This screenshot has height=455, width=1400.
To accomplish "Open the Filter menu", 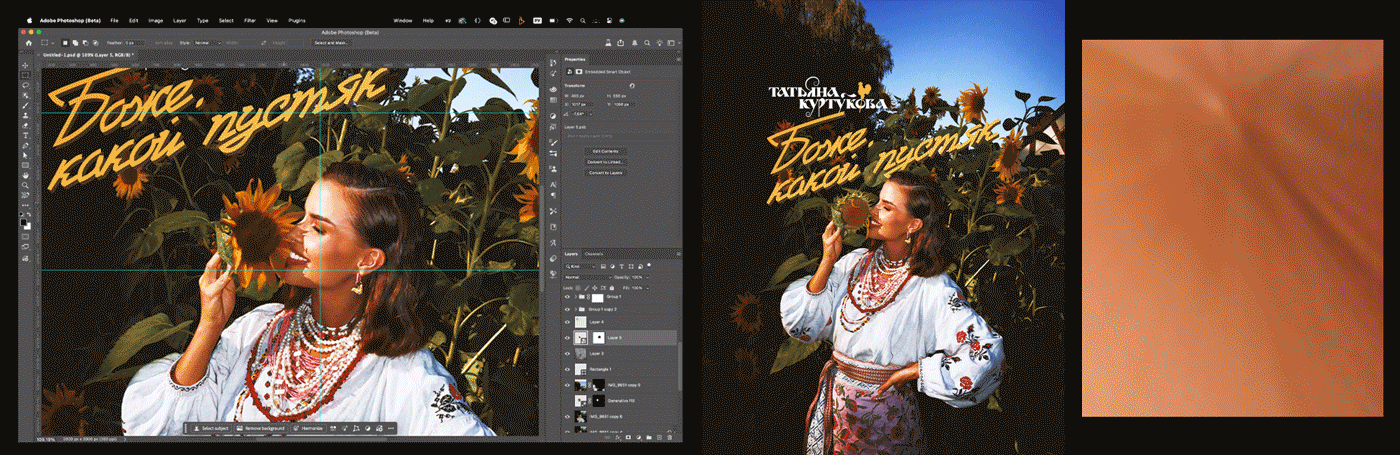I will pyautogui.click(x=249, y=20).
